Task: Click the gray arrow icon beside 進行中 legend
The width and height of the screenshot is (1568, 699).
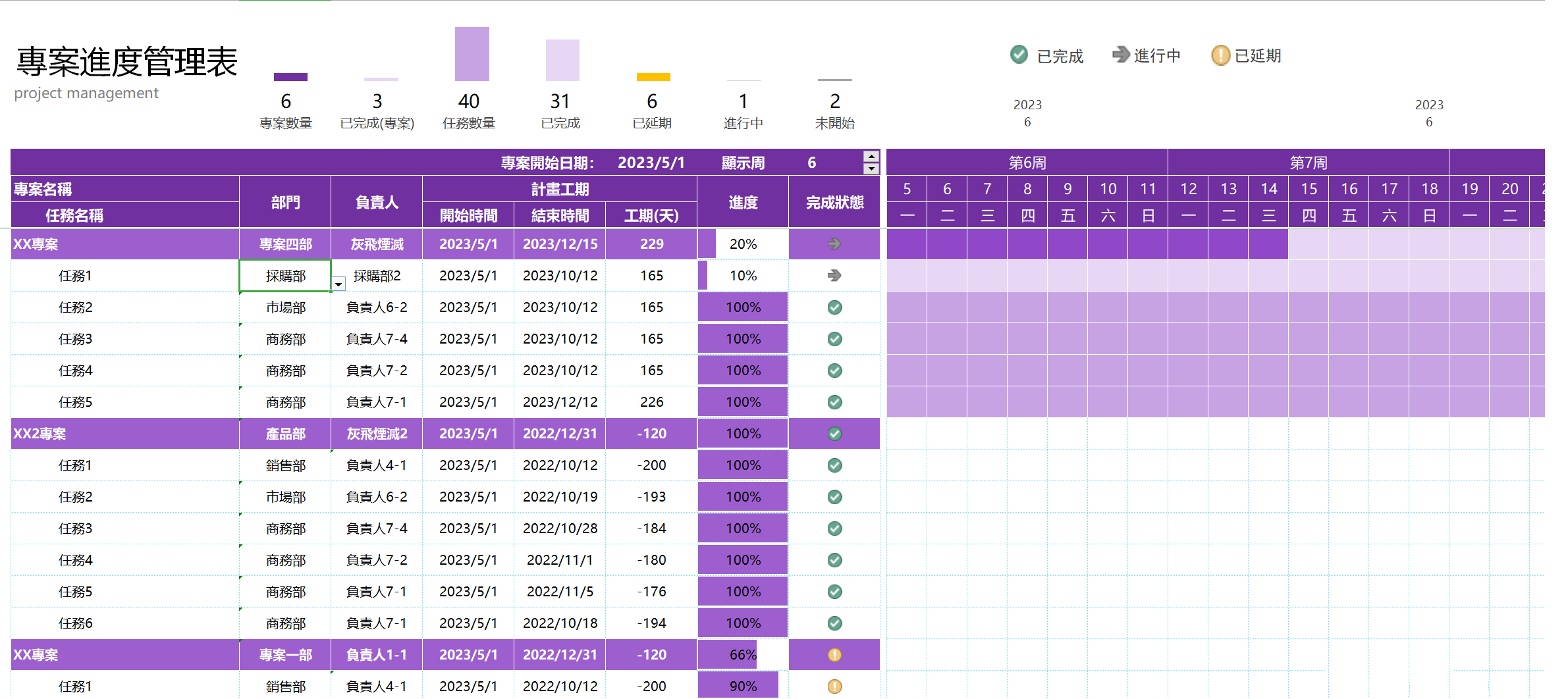Action: pos(1121,55)
